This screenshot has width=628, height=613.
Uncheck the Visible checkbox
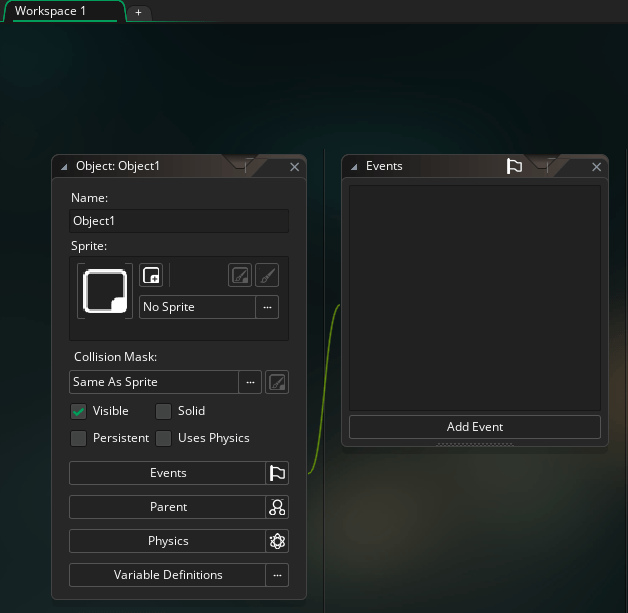point(78,411)
